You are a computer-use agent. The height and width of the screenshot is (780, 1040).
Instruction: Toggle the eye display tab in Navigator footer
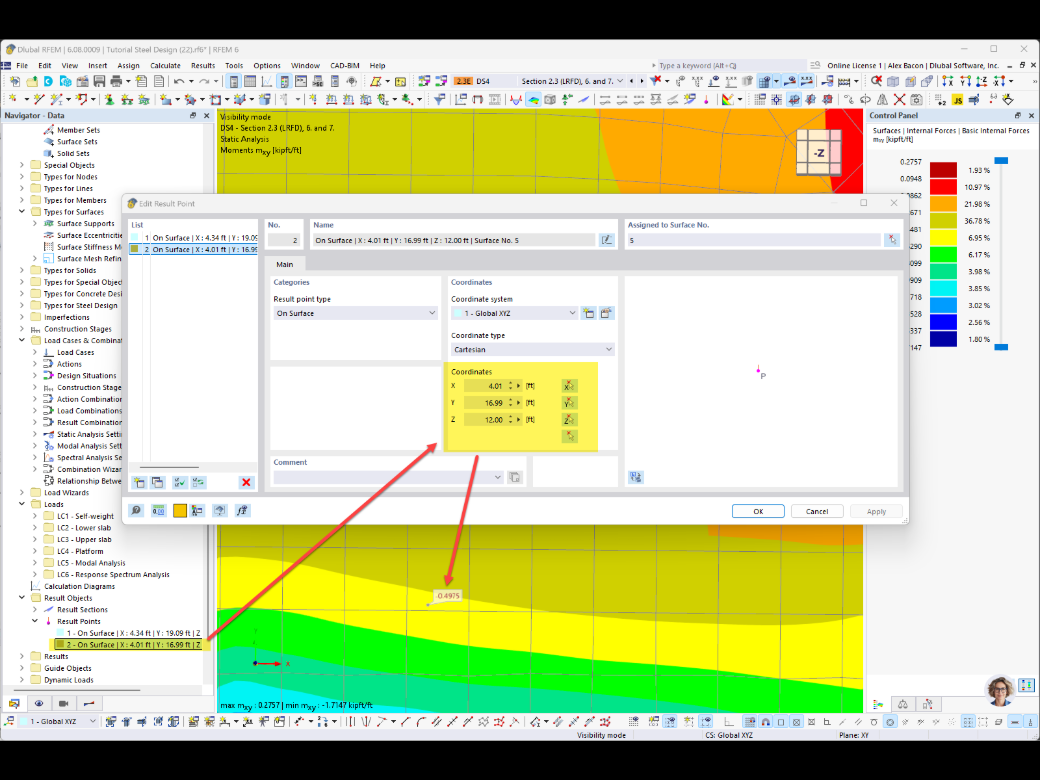38,703
